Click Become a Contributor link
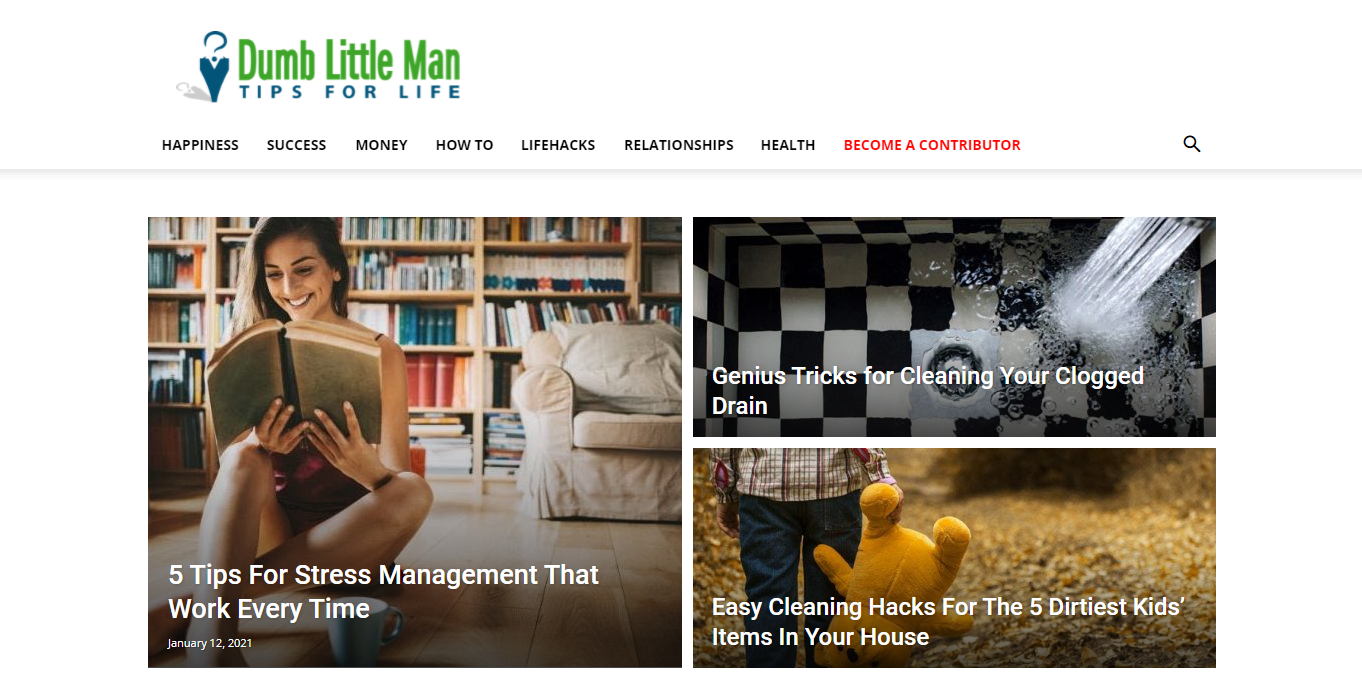 tap(932, 145)
